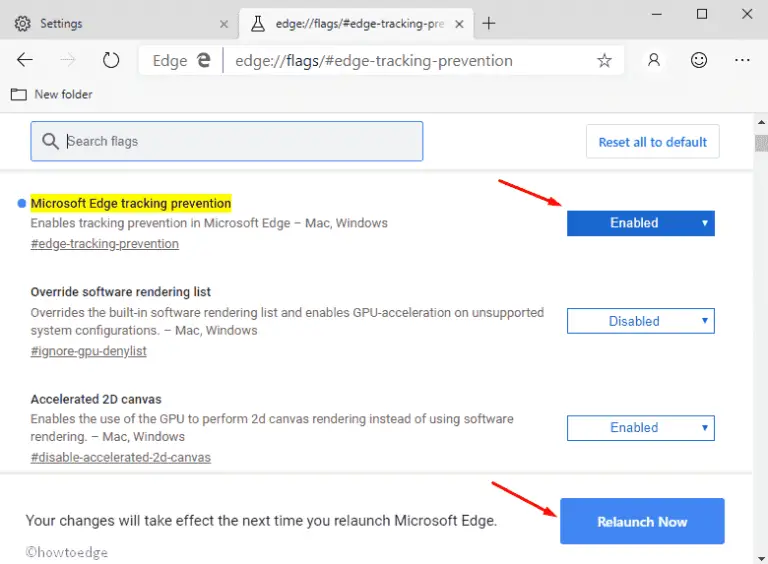768x564 pixels.
Task: Focus the Search flags field
Action: [227, 141]
